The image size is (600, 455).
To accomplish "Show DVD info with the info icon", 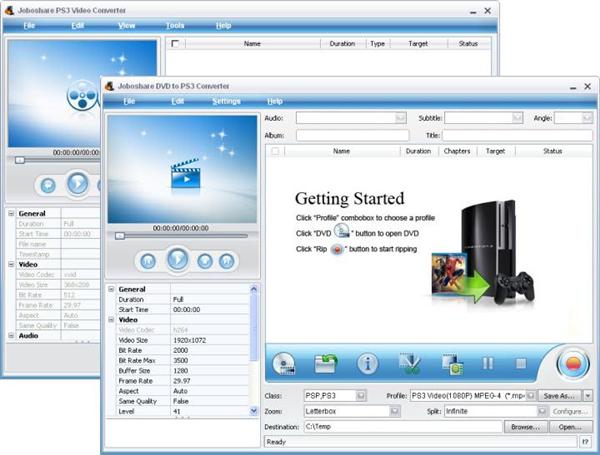I will coord(367,363).
